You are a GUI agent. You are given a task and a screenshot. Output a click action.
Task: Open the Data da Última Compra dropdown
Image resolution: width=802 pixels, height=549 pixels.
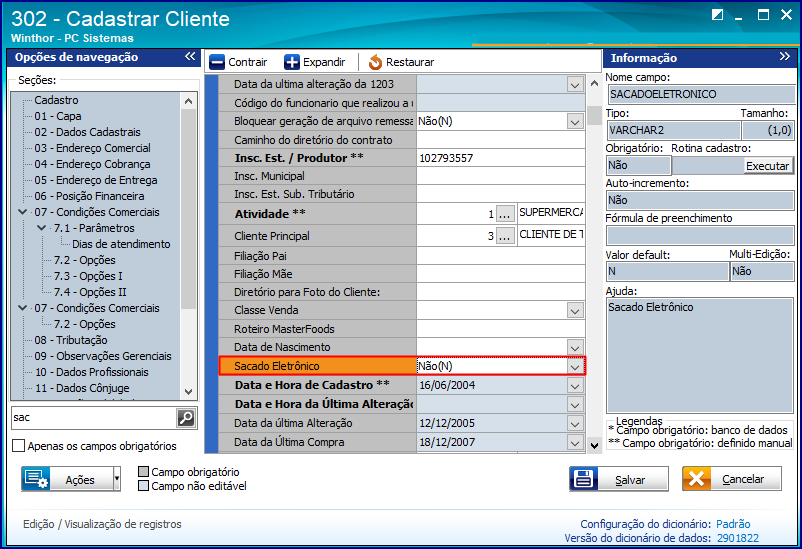(x=575, y=443)
